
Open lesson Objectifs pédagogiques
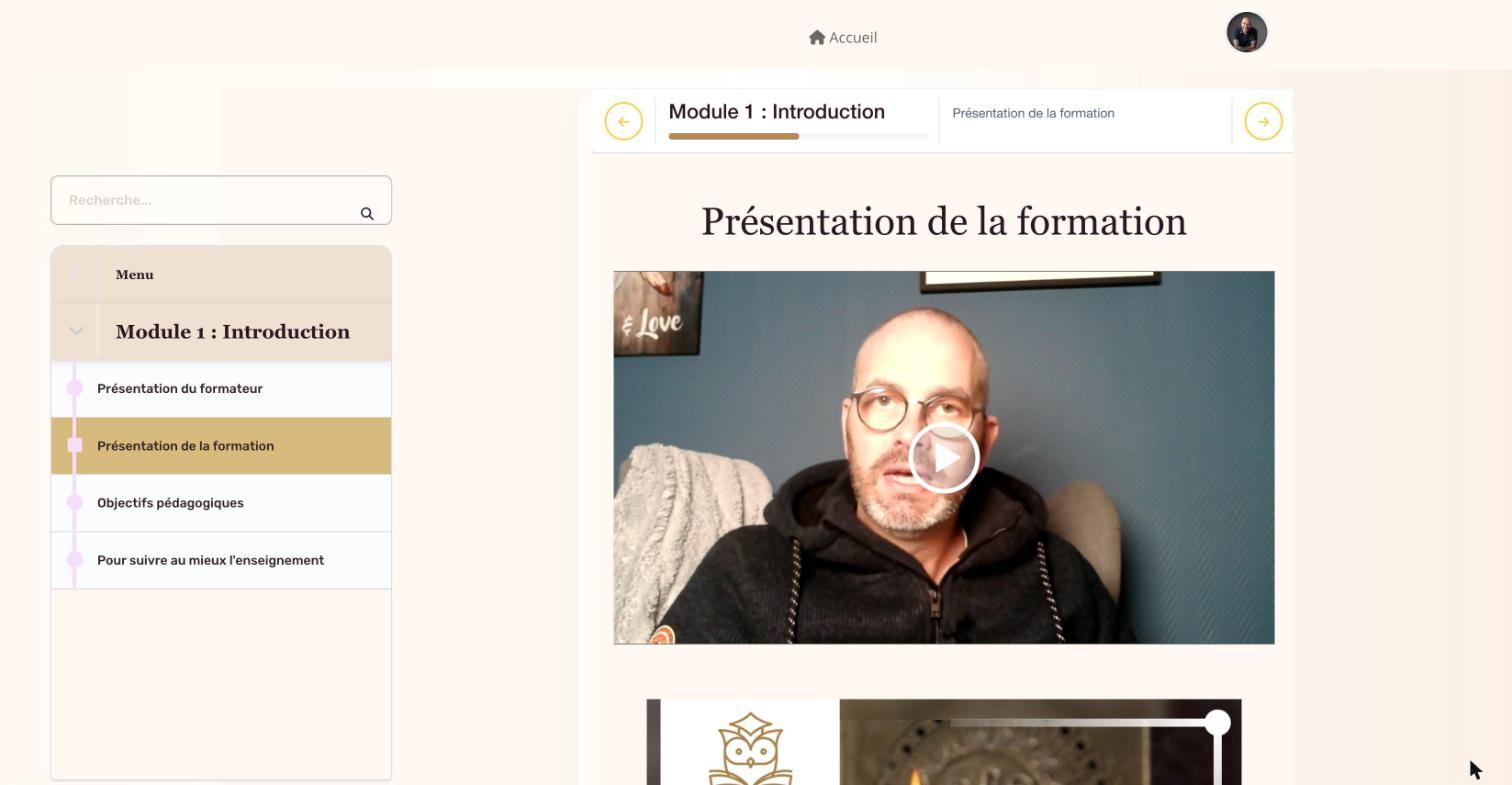point(221,503)
